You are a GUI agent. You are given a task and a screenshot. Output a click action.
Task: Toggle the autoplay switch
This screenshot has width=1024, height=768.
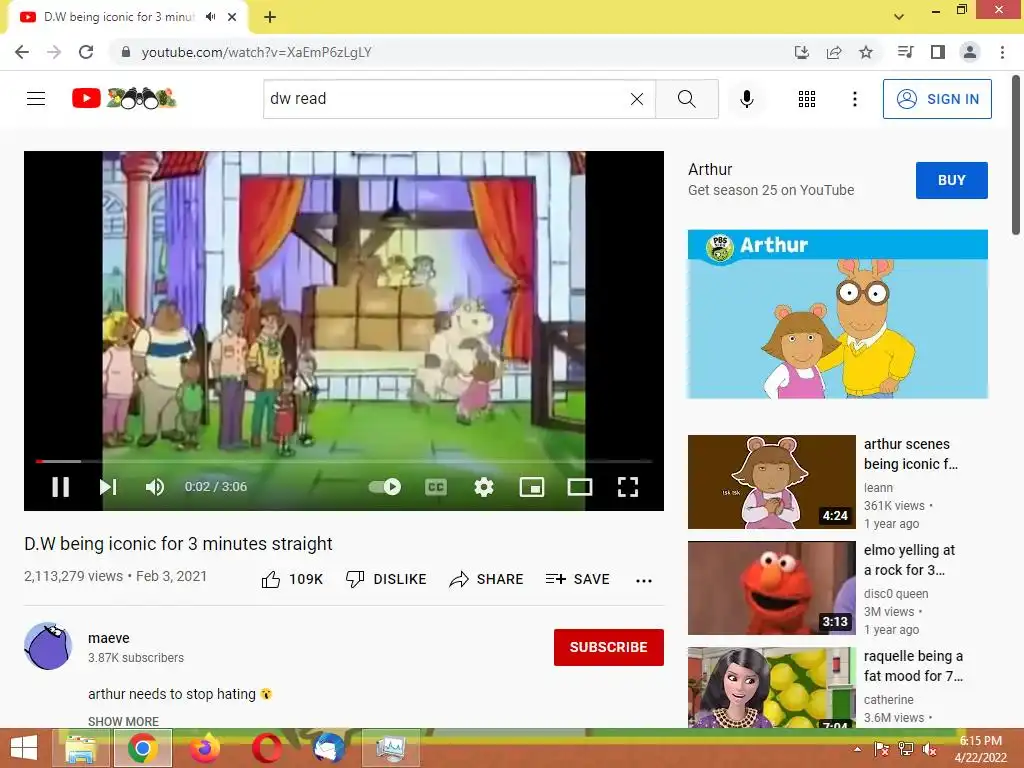click(x=385, y=487)
